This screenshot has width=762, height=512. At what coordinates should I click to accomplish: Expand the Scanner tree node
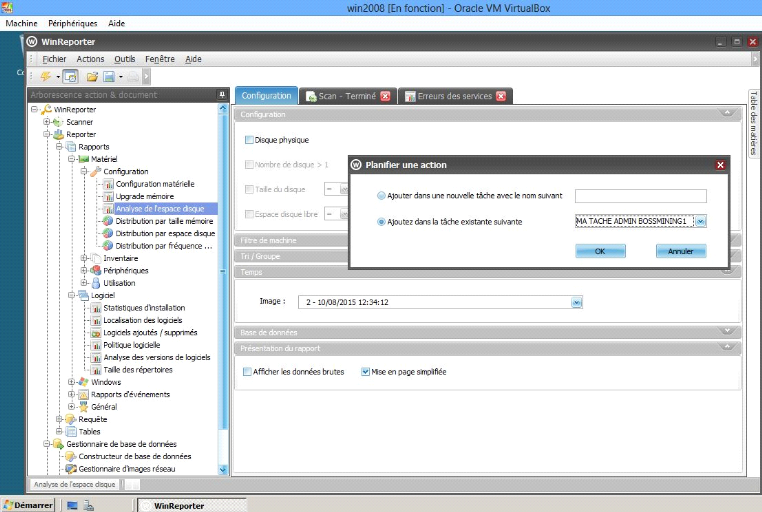[x=47, y=122]
